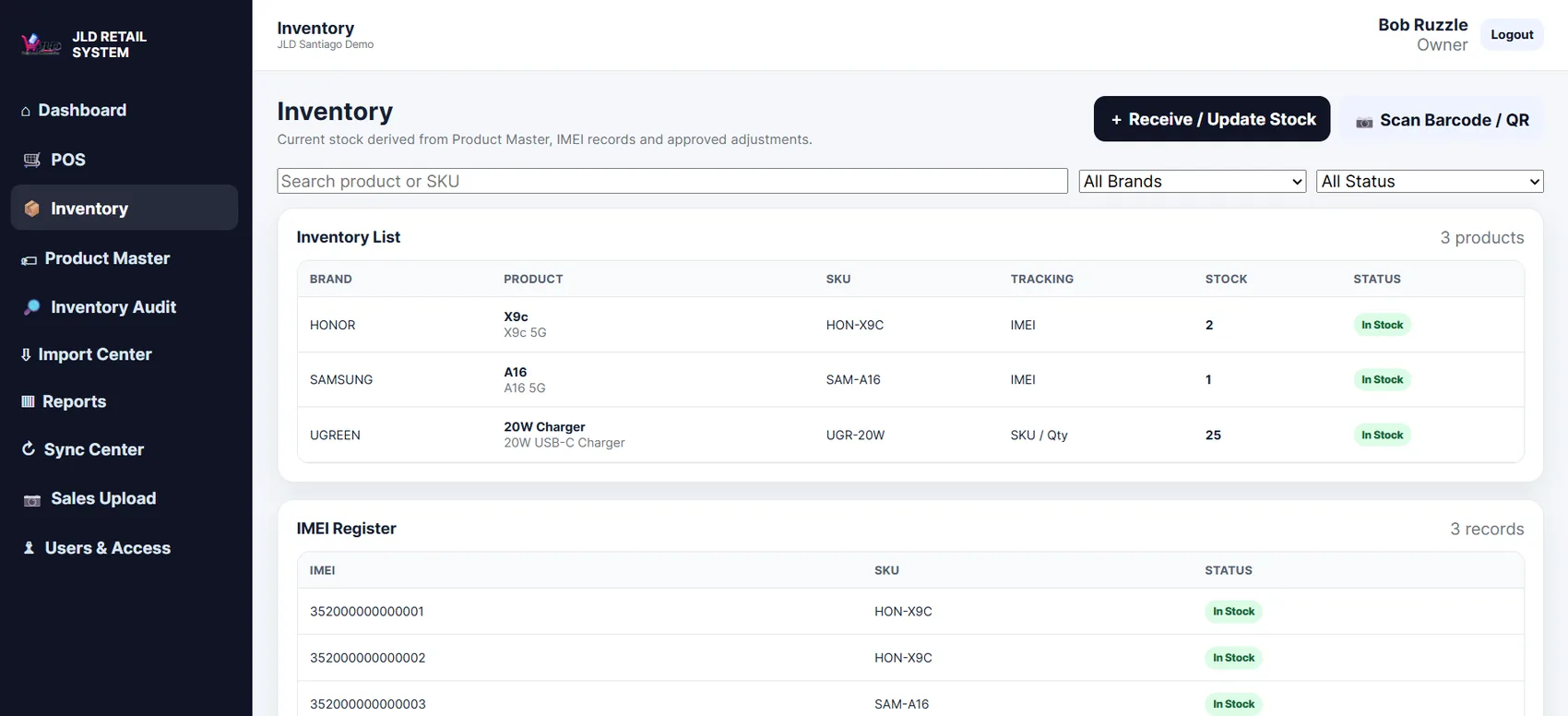The width and height of the screenshot is (1568, 716).
Task: Click the 3 records count label
Action: (1487, 529)
